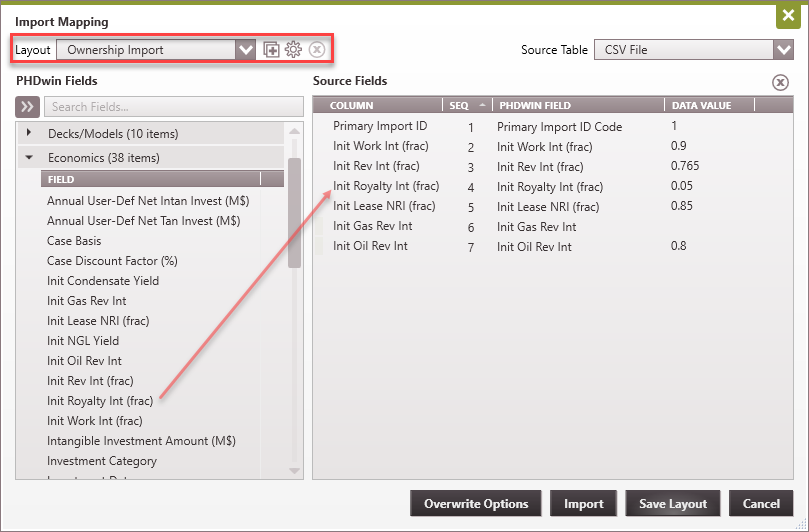Click Save Layout button
Screen dimensions: 809x532
click(x=673, y=504)
